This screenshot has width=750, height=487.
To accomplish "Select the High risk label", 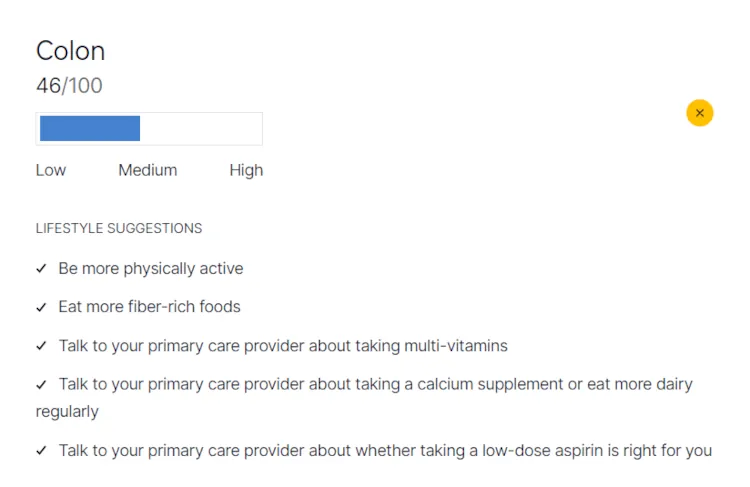I will (246, 170).
